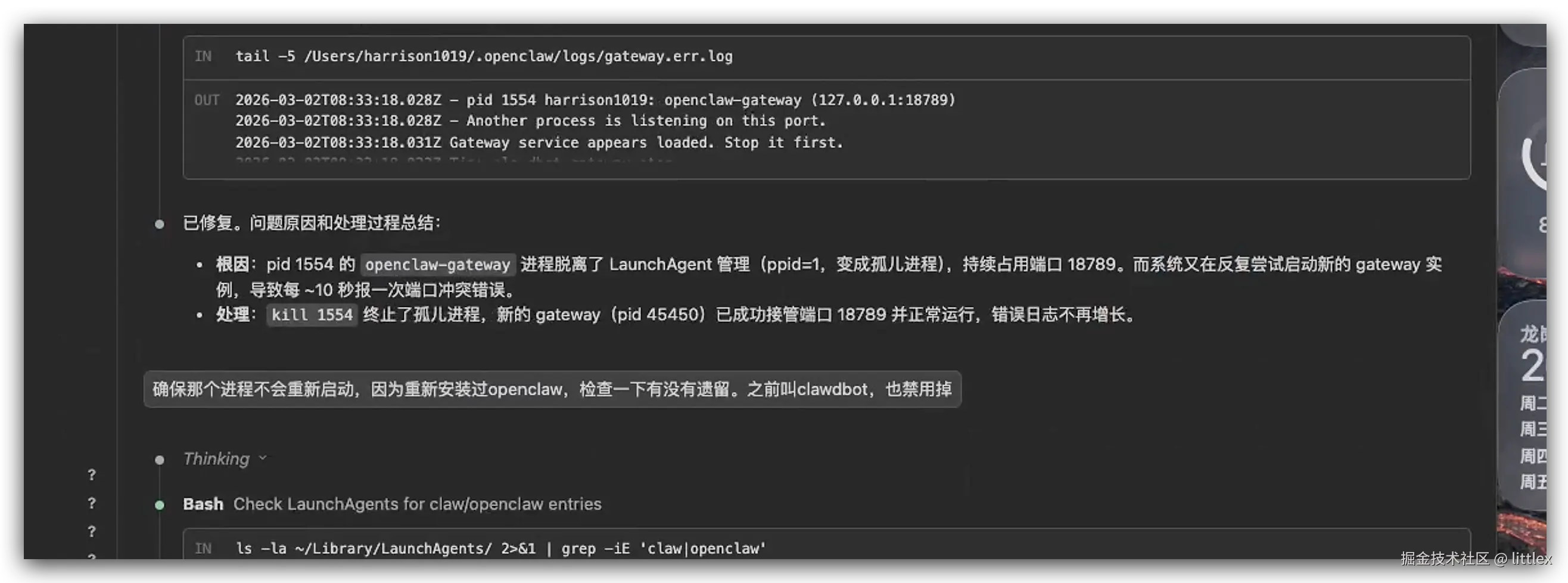Click the status dot beside Thinking
Viewport: 1568px width, 583px height.
pos(160,460)
